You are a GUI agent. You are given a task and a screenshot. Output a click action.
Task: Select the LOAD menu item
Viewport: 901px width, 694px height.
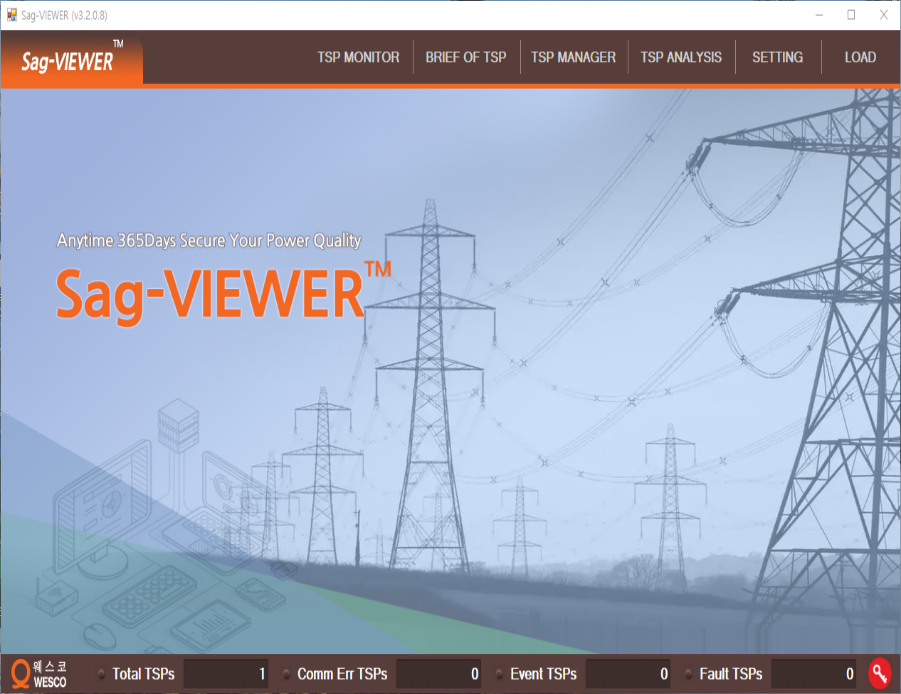(860, 57)
